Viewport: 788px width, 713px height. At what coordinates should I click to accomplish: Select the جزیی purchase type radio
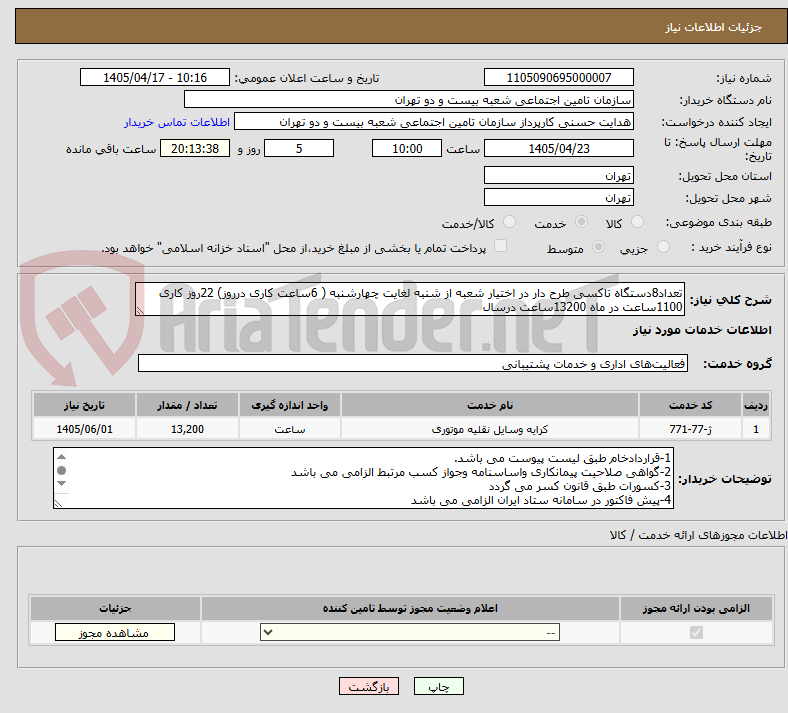pyautogui.click(x=663, y=246)
